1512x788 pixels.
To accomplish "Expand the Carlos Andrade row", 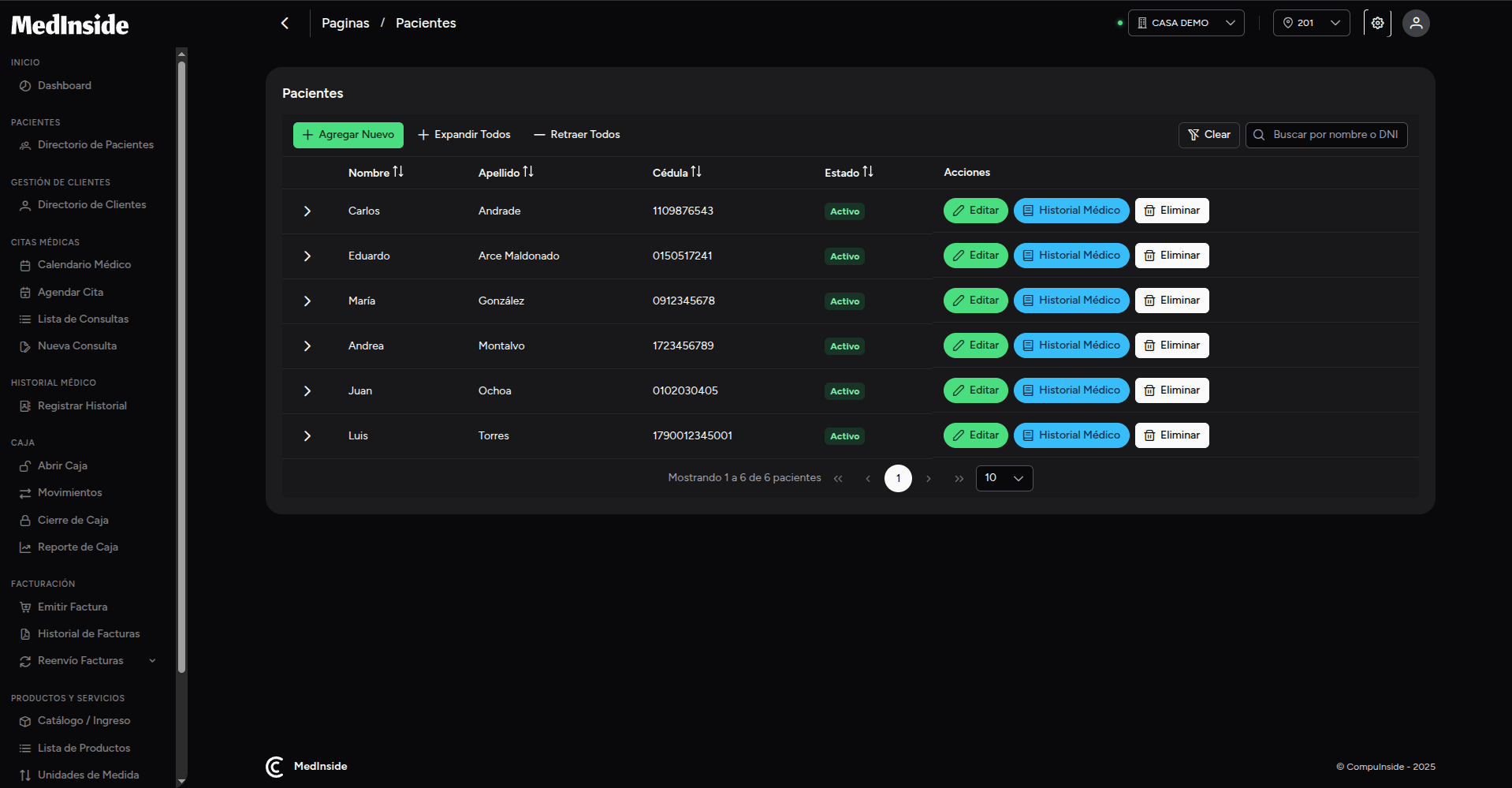I will coord(307,211).
